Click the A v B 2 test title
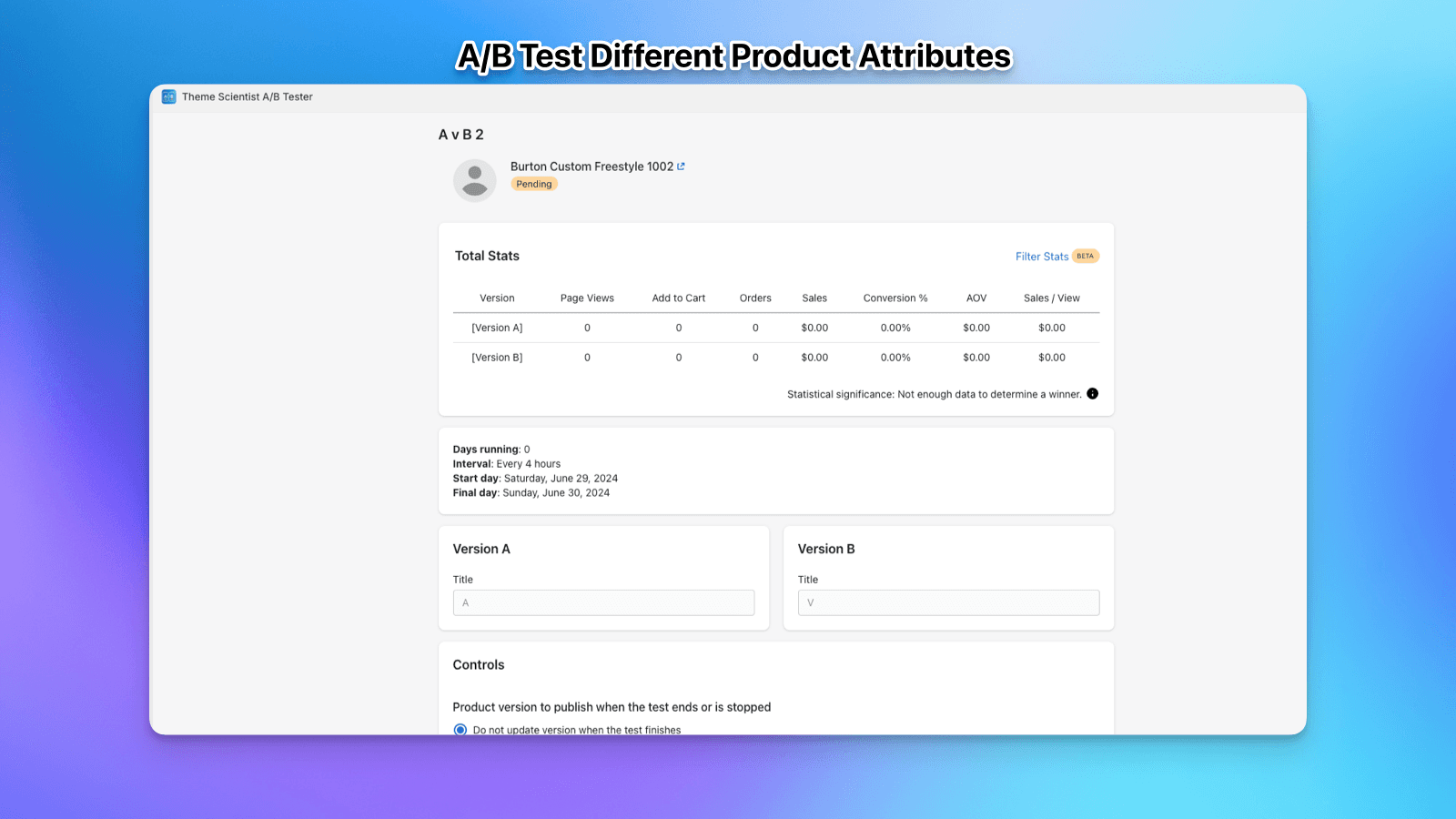The image size is (1456, 819). click(460, 134)
